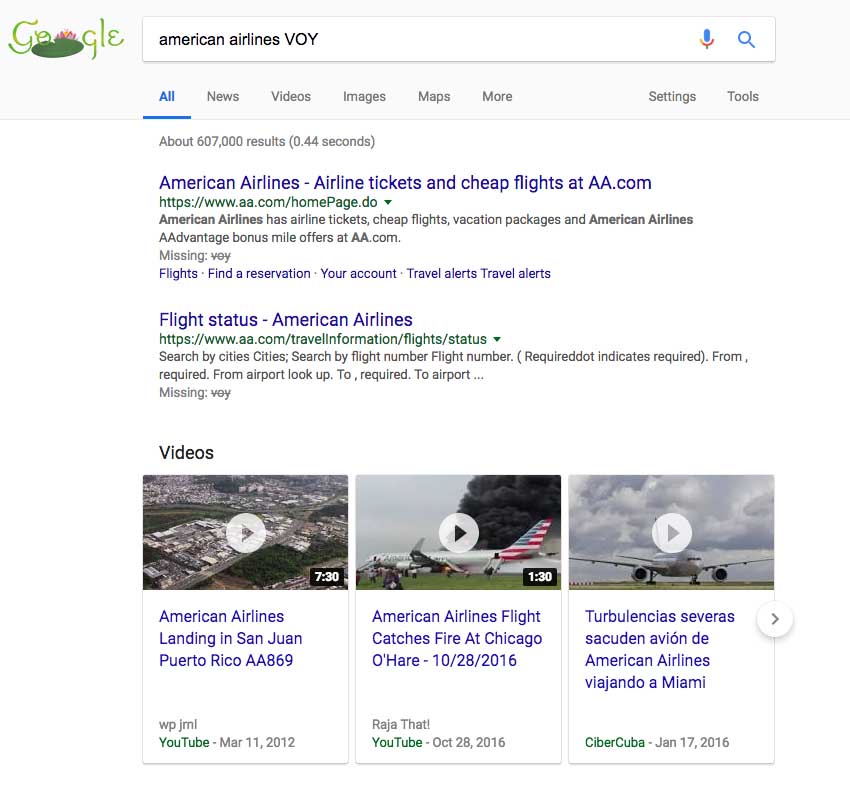
Task: Open American Airlines Landing in San Juan title
Action: pyautogui.click(x=230, y=638)
